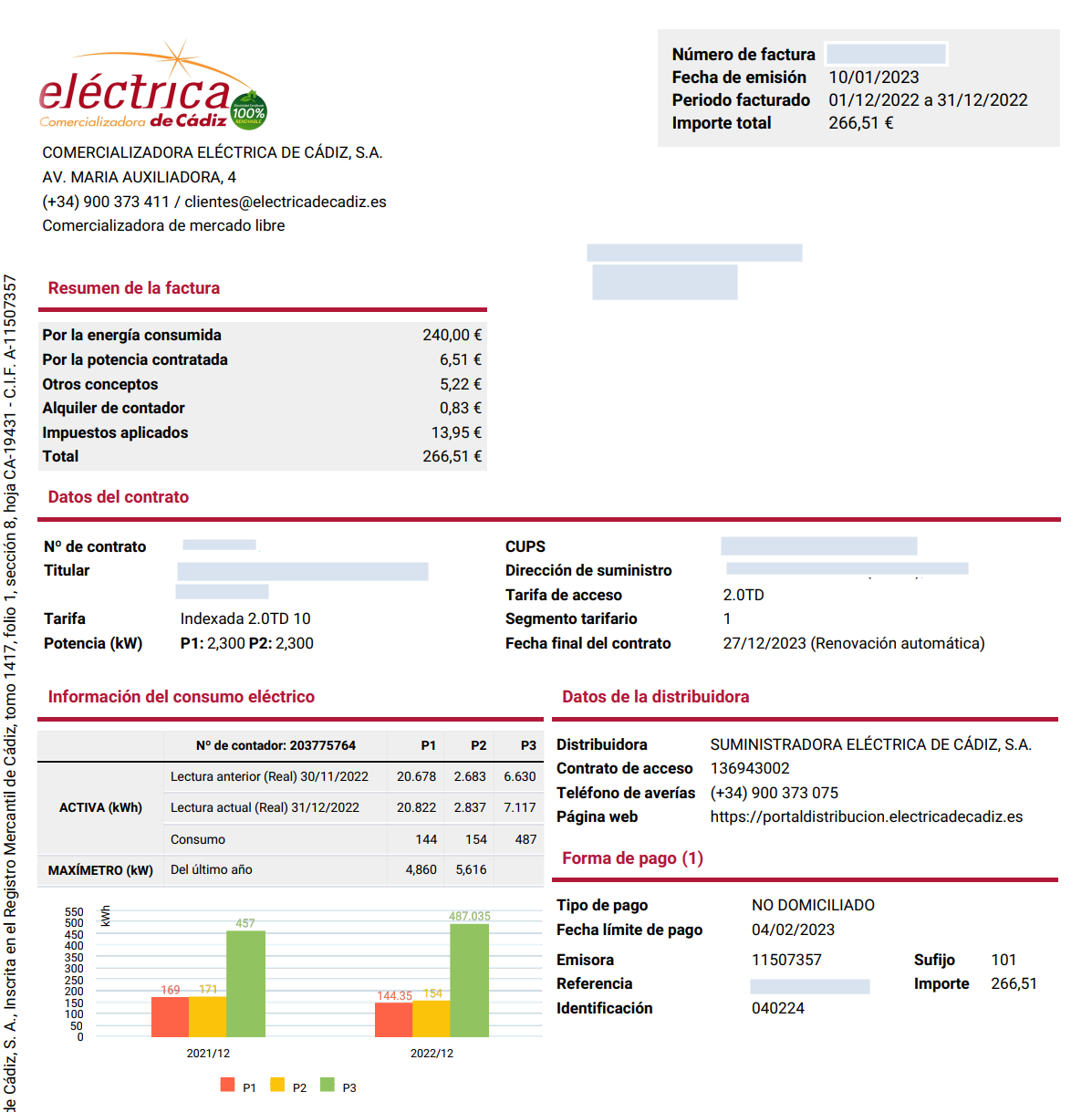Select contracted power amount 6,51 €
Viewport: 1092px width, 1112px height.
[461, 359]
